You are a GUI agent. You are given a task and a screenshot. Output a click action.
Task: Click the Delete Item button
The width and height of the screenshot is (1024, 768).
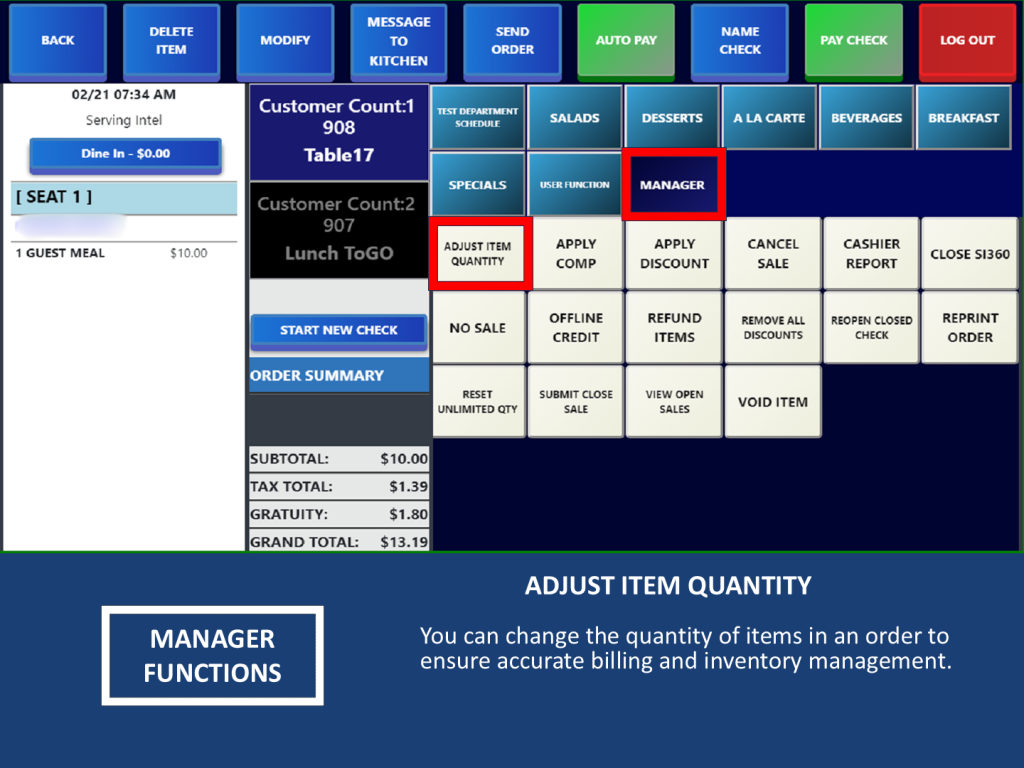click(x=171, y=40)
